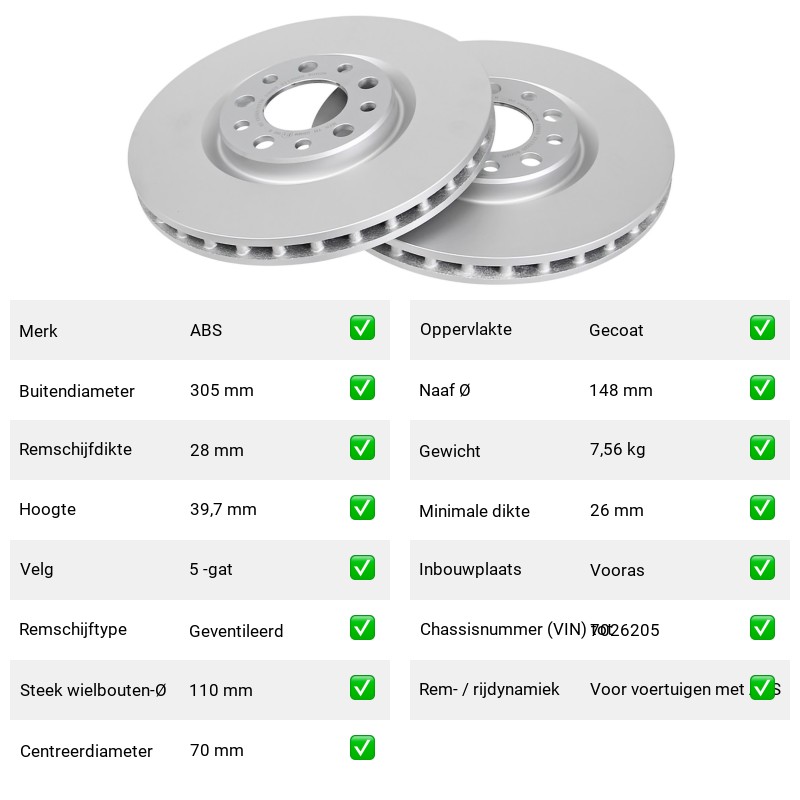Click the checkmark next to Inbouwplaats Vooras
The image size is (800, 800).
762,568
